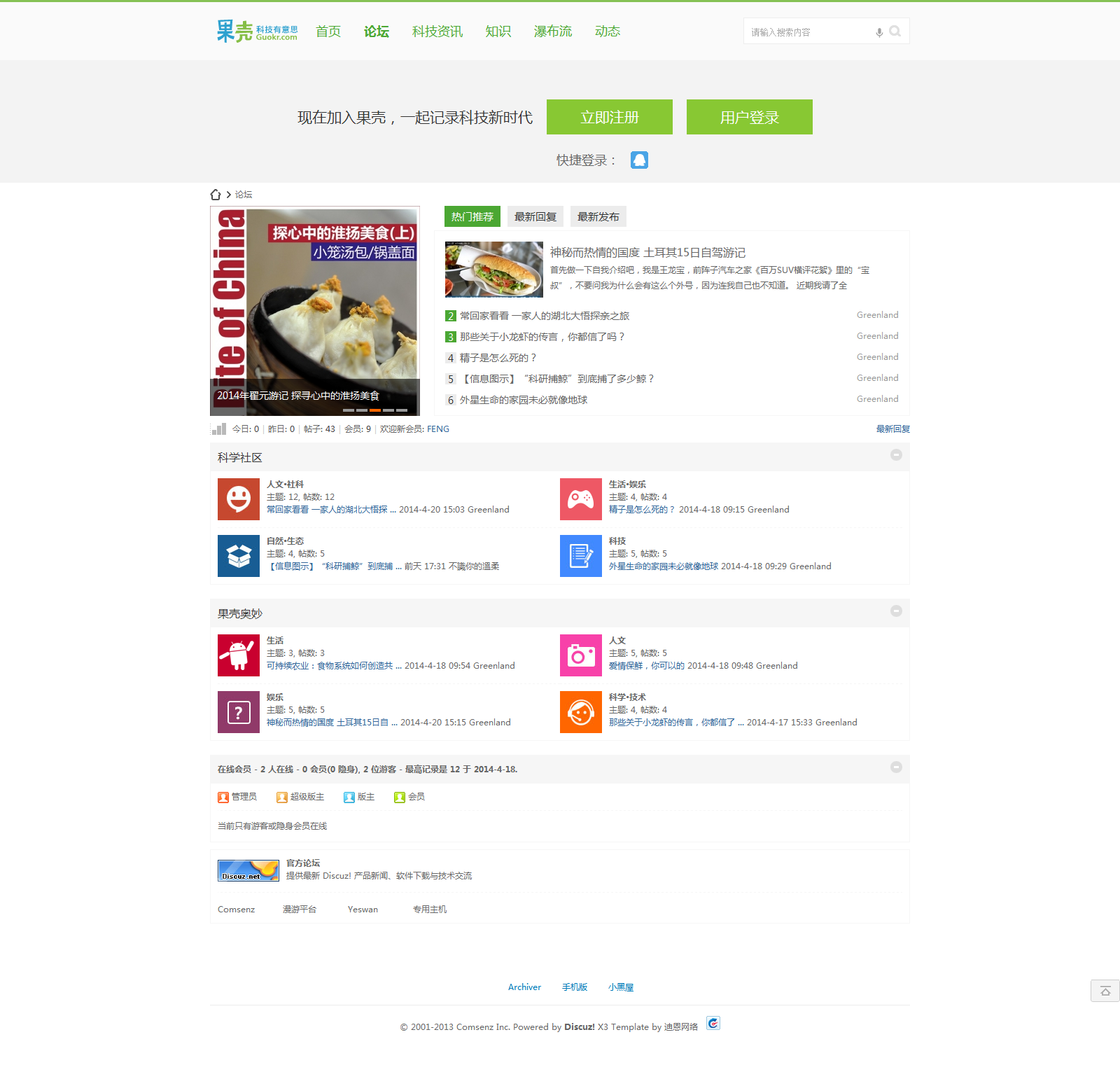Open the 科技 document icon
This screenshot has height=1072, width=1120.
581,556
